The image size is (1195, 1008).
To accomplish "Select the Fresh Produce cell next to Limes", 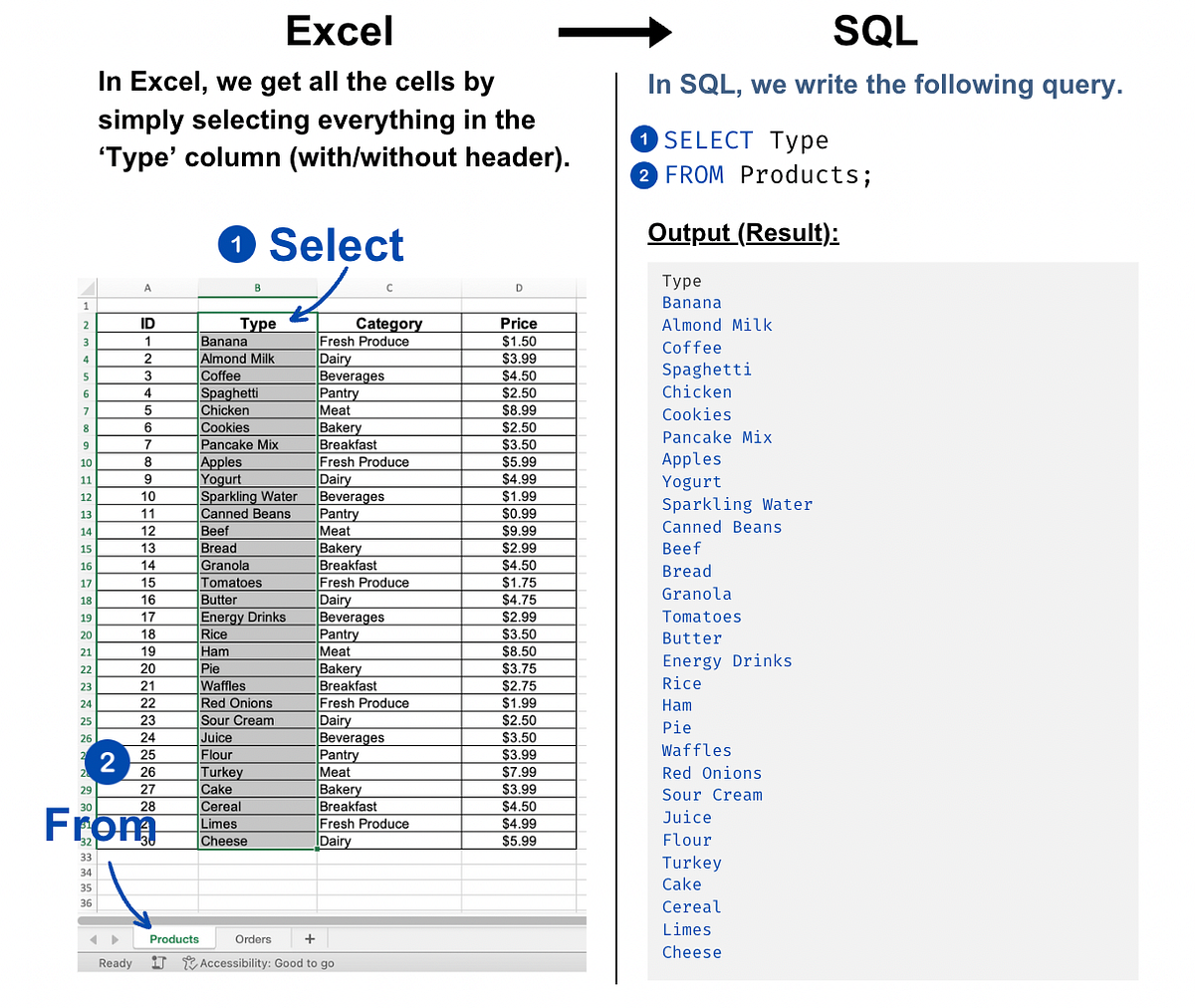I will [388, 823].
